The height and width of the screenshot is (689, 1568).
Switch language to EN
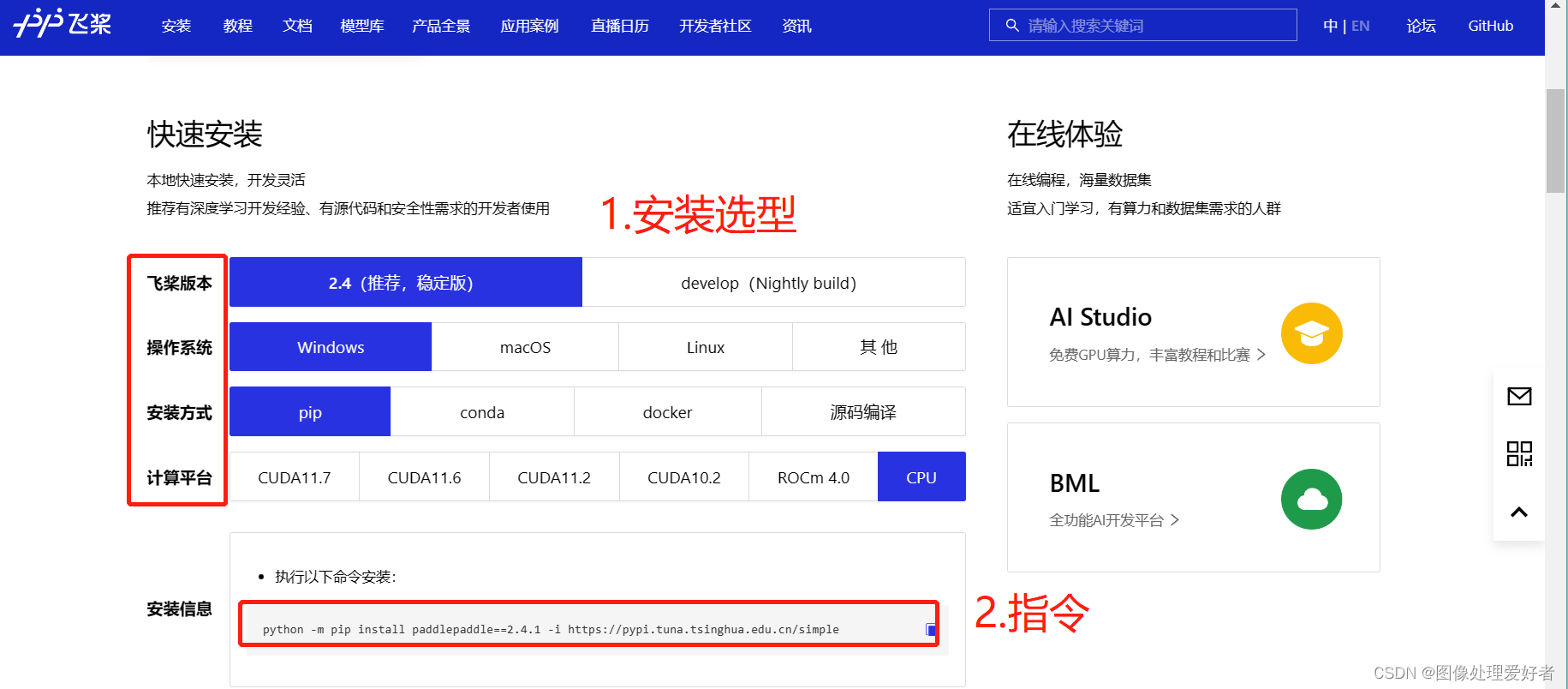(1360, 26)
